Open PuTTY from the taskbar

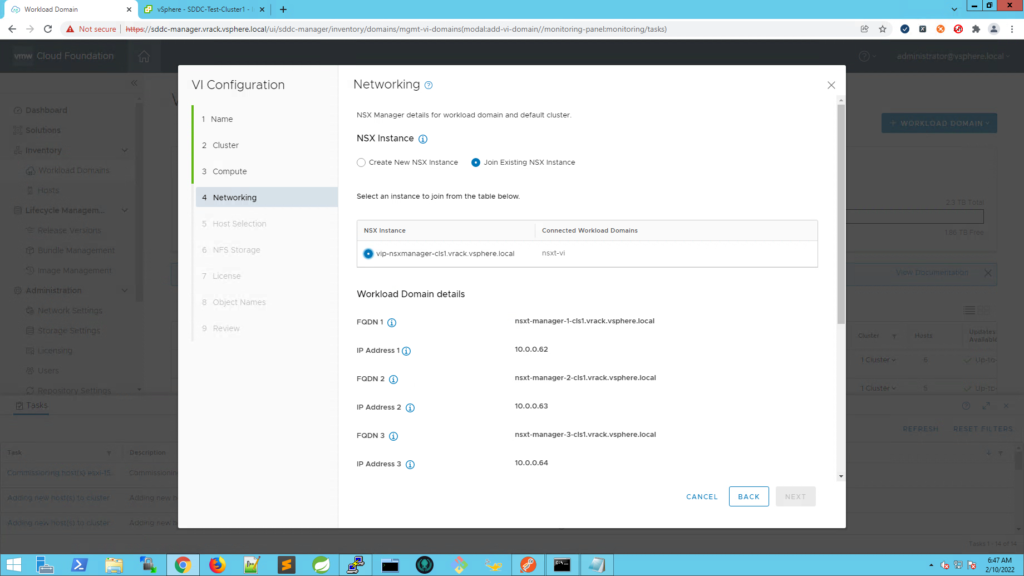355,565
